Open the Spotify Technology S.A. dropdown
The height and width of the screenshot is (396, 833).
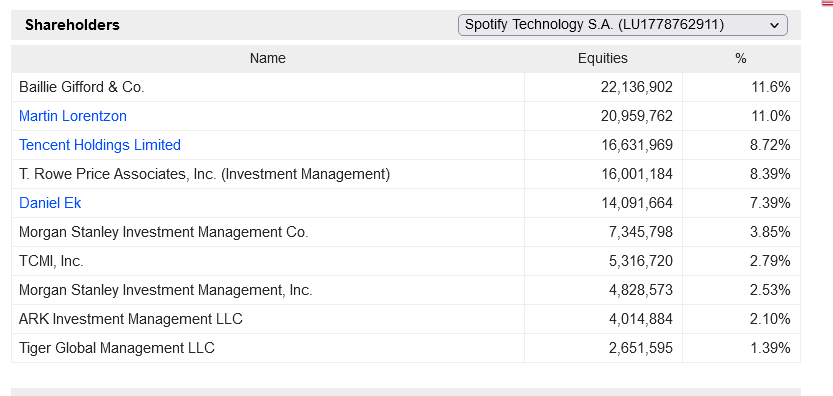623,25
